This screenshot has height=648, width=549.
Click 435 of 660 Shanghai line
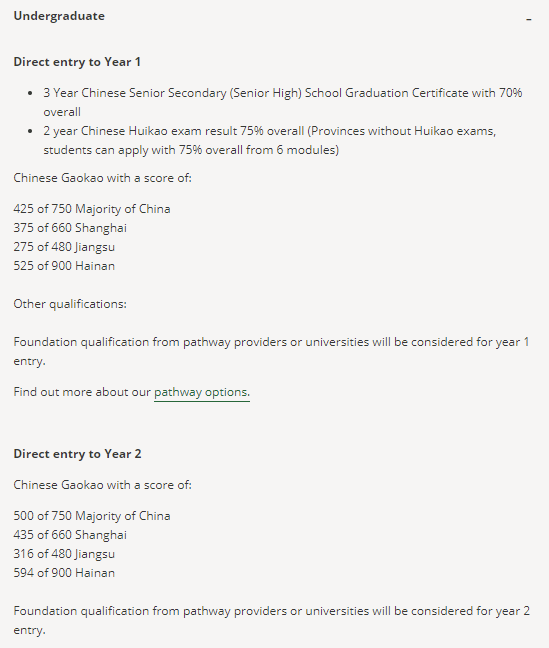coord(70,535)
